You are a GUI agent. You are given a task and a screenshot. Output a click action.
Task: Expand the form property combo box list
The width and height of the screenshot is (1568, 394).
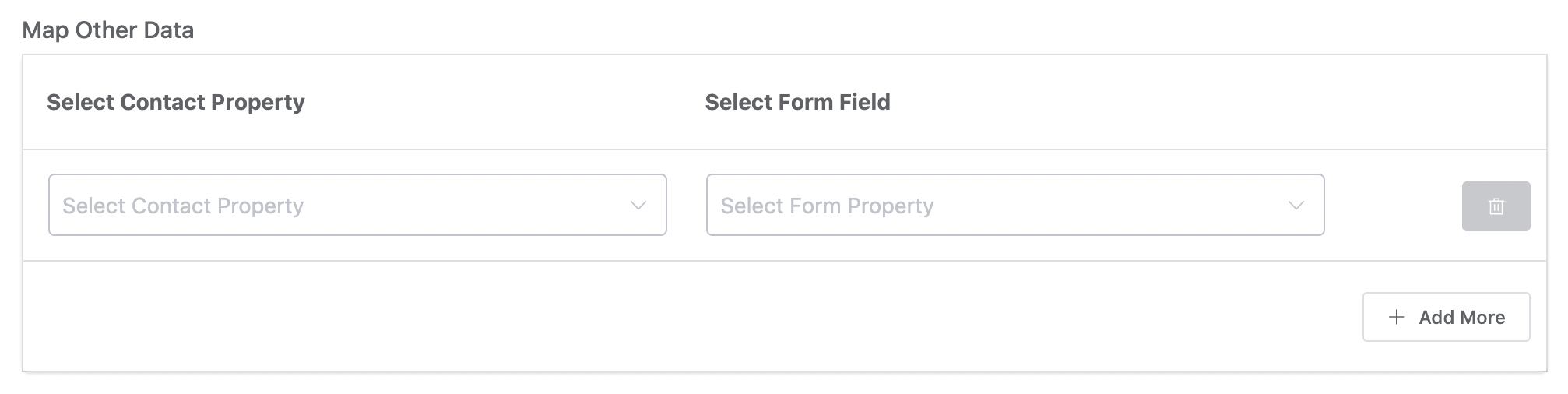coord(1015,205)
